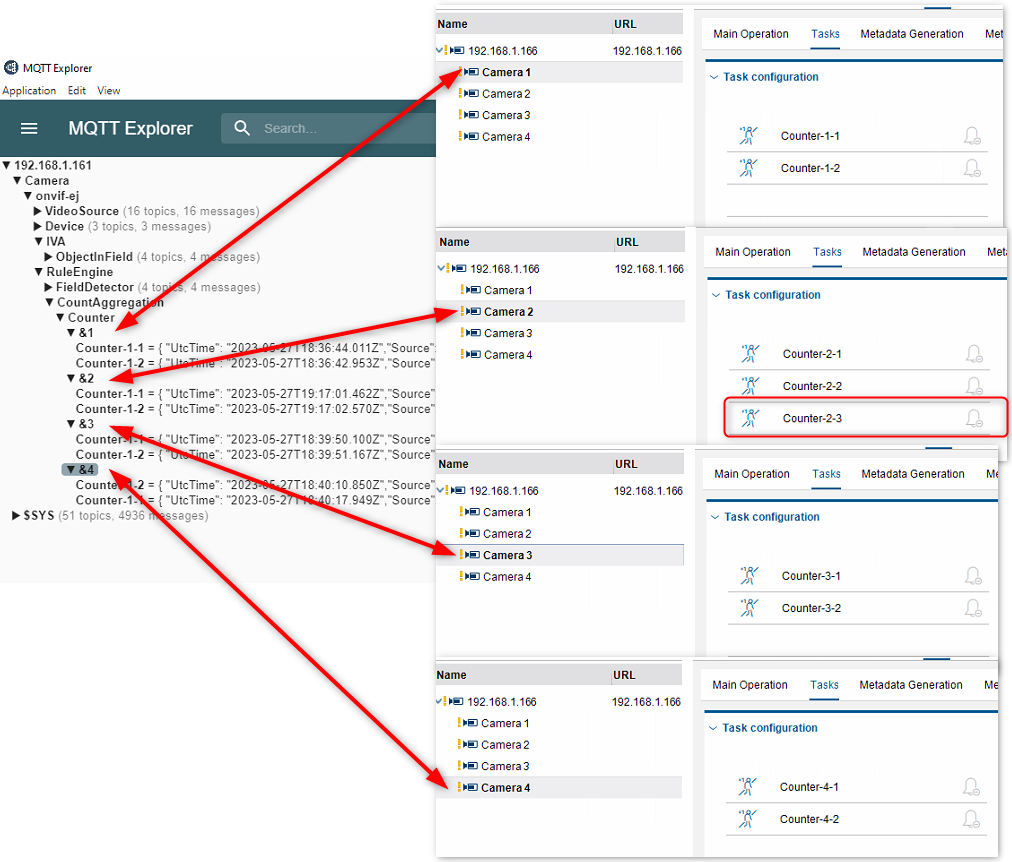The width and height of the screenshot is (1012, 862).
Task: Click the Camera 4 camera icon in bottom panel
Action: click(x=470, y=787)
